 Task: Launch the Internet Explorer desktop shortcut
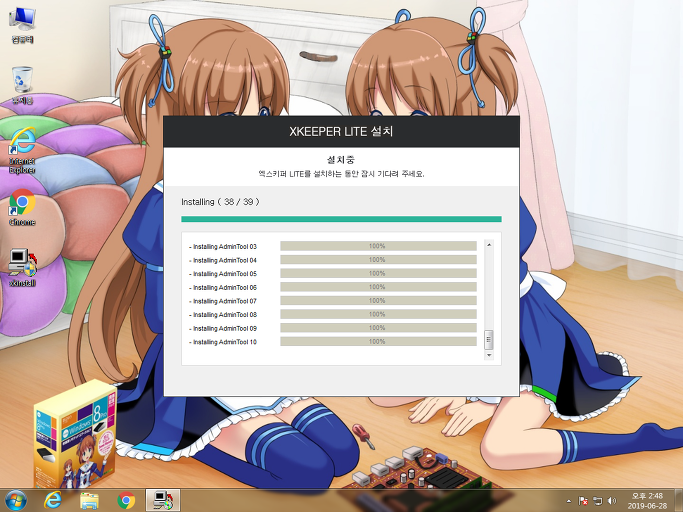pos(22,150)
